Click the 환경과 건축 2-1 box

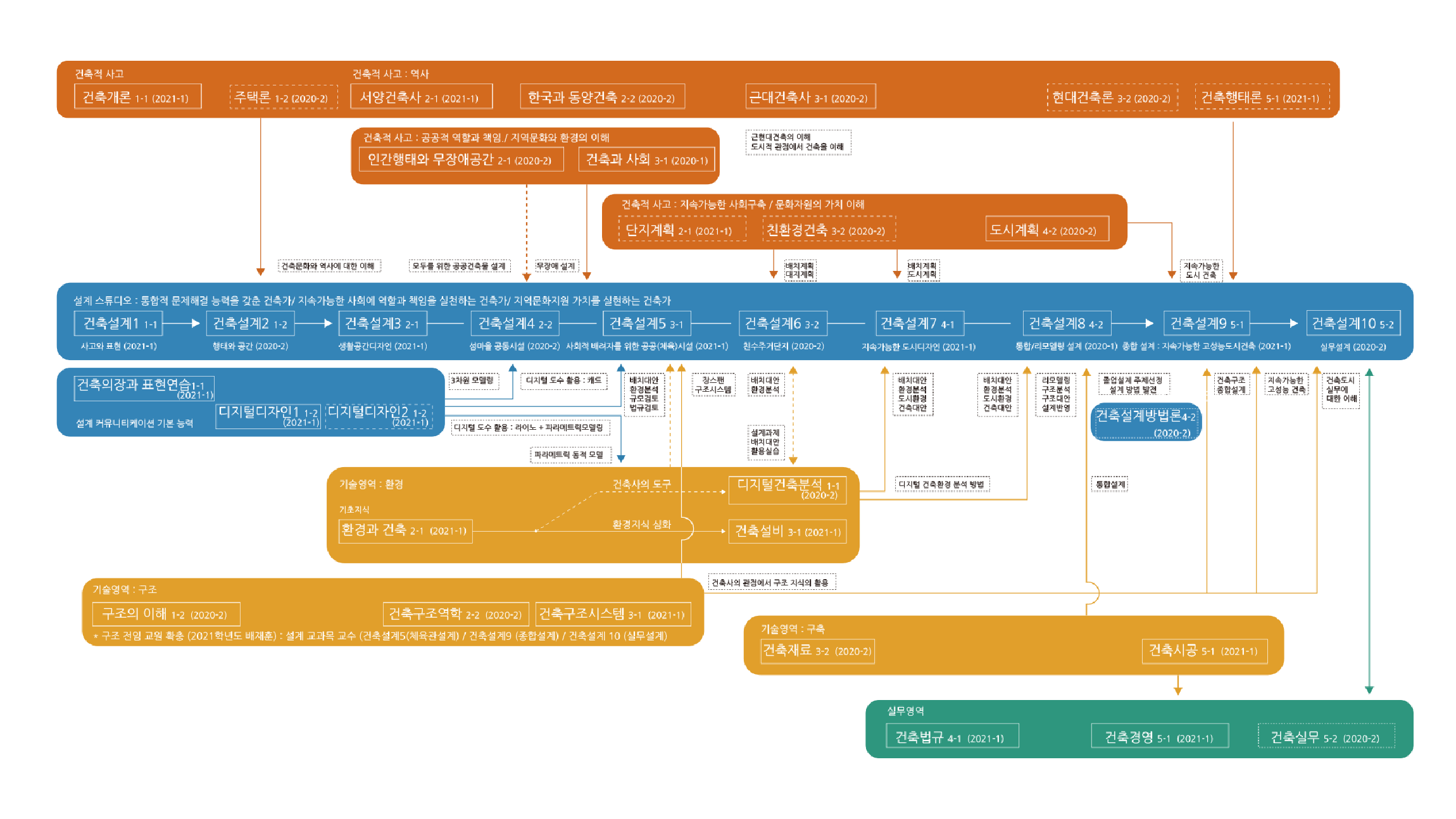[x=405, y=530]
